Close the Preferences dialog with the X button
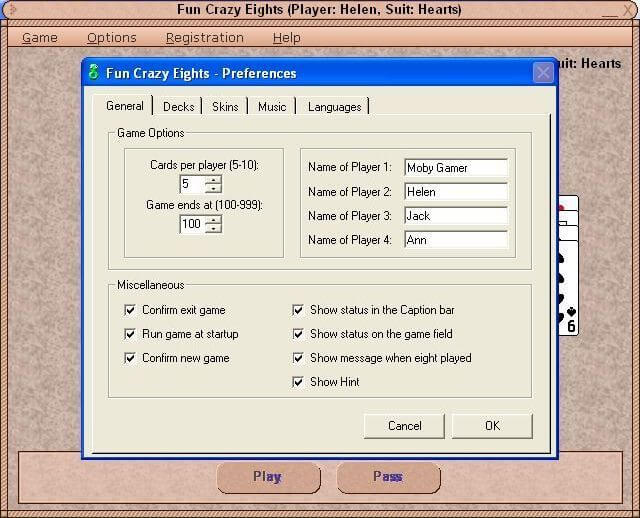This screenshot has height=518, width=640. 543,73
